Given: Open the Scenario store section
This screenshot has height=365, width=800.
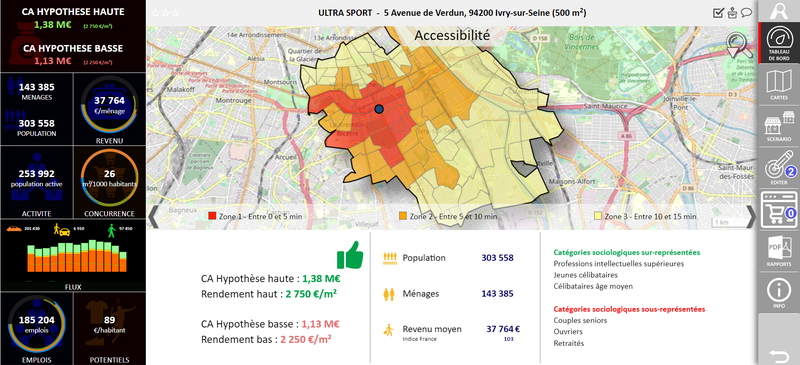Looking at the screenshot, I should (779, 127).
